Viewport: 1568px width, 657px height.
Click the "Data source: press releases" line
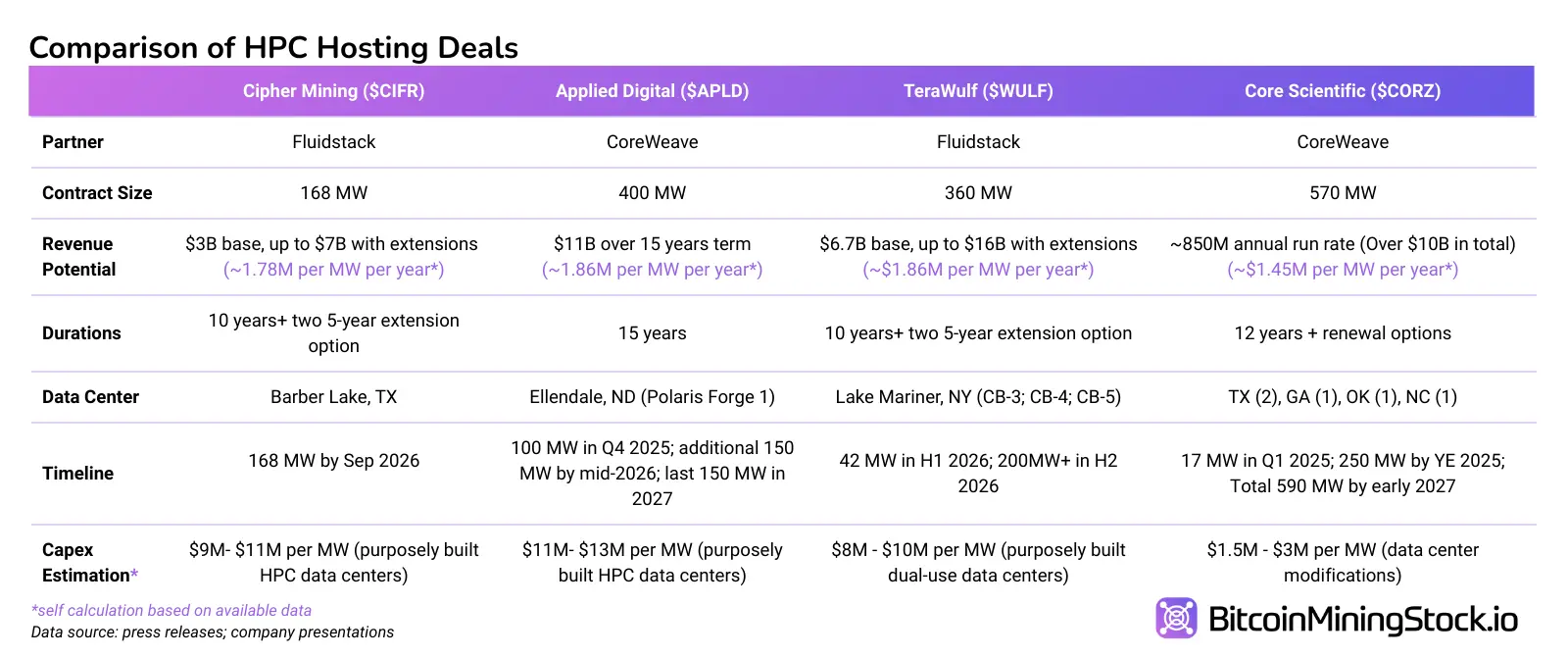point(212,632)
